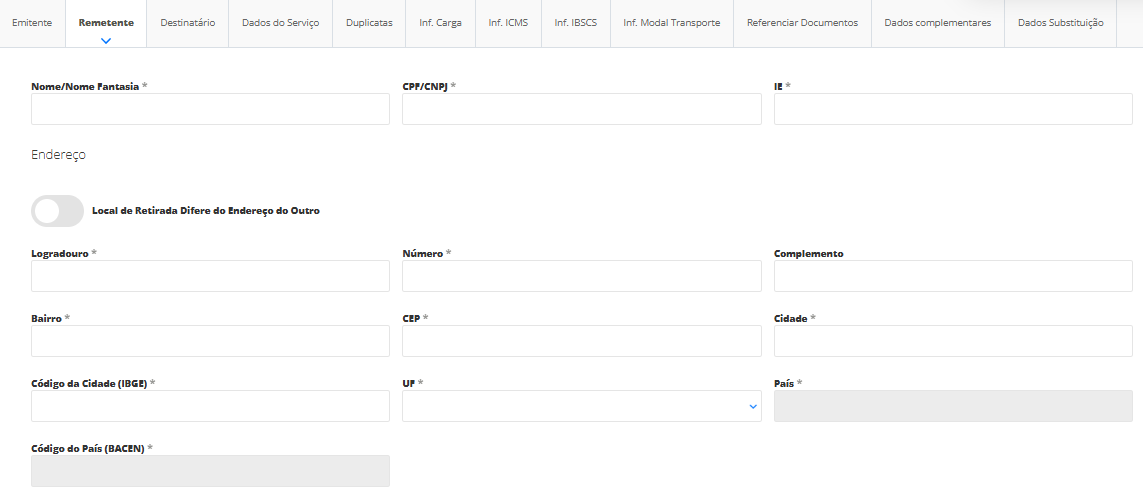The height and width of the screenshot is (493, 1143).
Task: Switch to Inf. ICMS tab
Action: pyautogui.click(x=508, y=23)
